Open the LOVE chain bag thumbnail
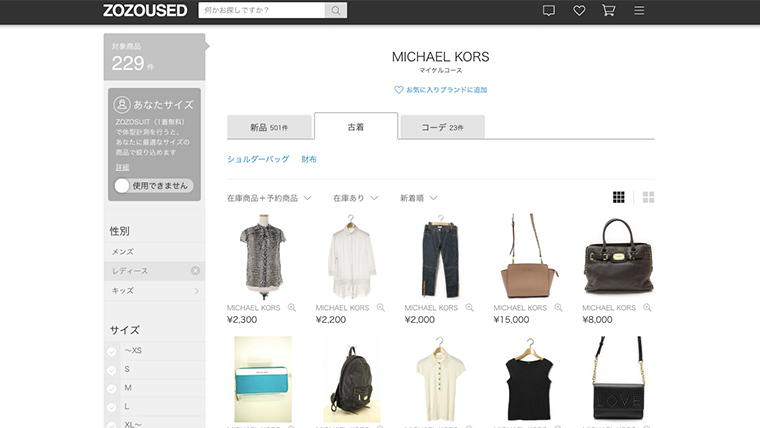This screenshot has height=428, width=760. [x=618, y=379]
